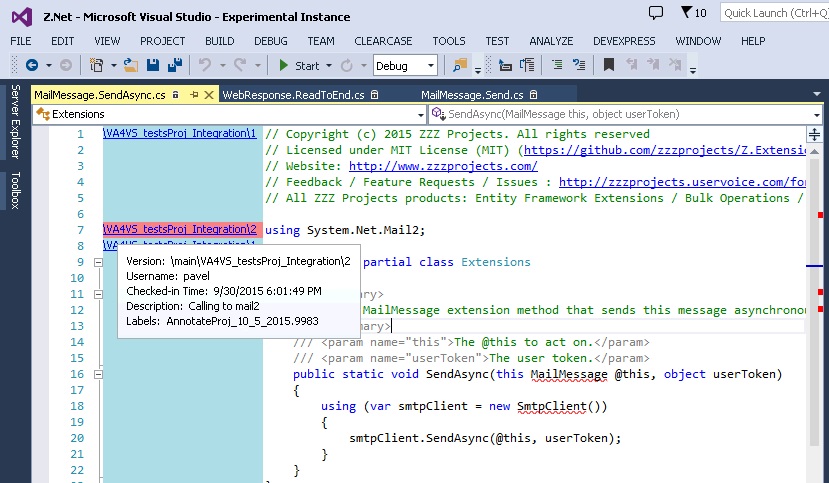Switch to WebResponse.ReadToEnd.cs tab
The image size is (829, 483).
(x=293, y=95)
